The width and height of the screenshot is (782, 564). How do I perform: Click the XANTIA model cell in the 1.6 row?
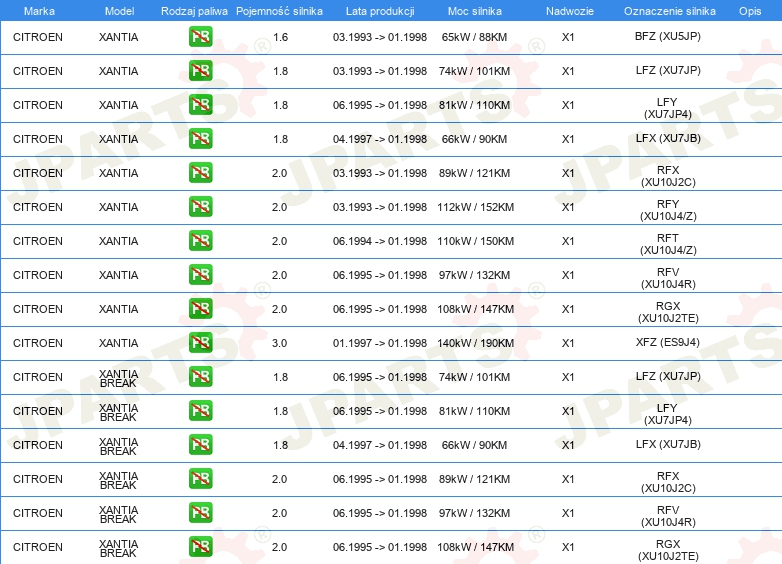pos(118,37)
